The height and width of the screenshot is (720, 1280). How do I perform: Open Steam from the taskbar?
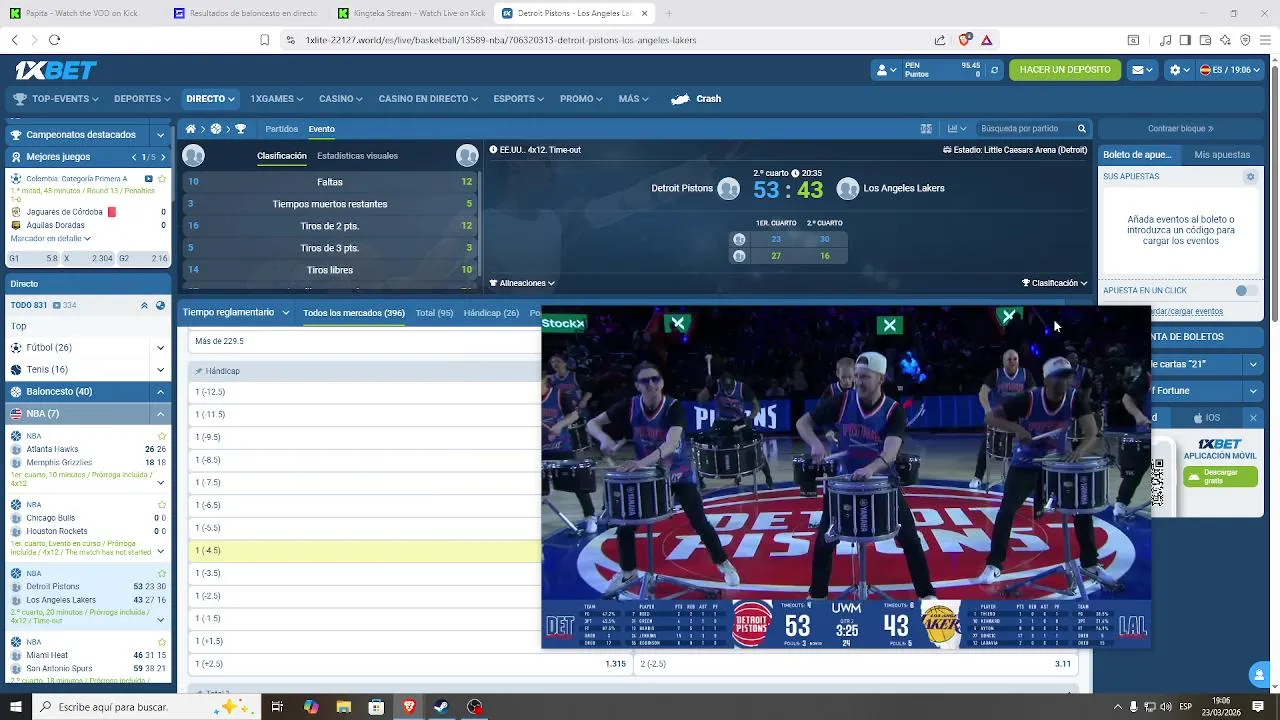(441, 707)
